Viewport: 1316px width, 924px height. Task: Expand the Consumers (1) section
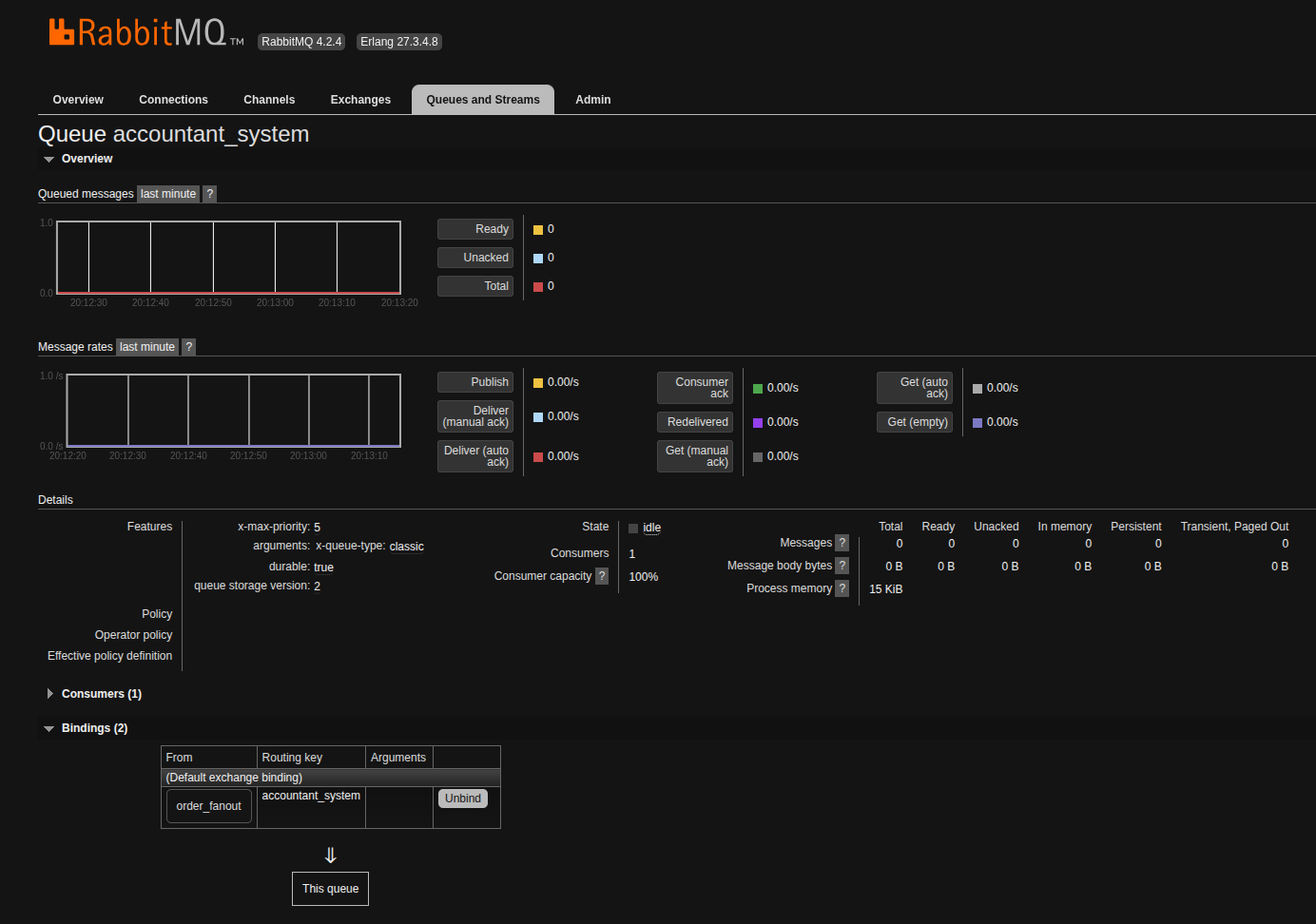pos(94,694)
